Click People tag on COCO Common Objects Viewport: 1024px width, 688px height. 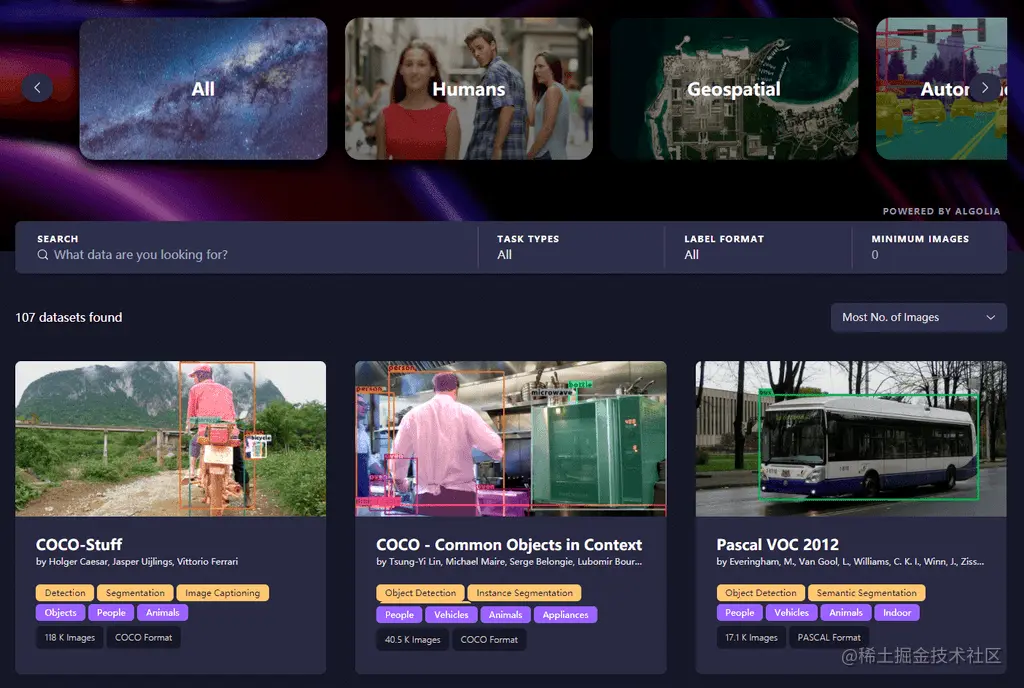[399, 614]
